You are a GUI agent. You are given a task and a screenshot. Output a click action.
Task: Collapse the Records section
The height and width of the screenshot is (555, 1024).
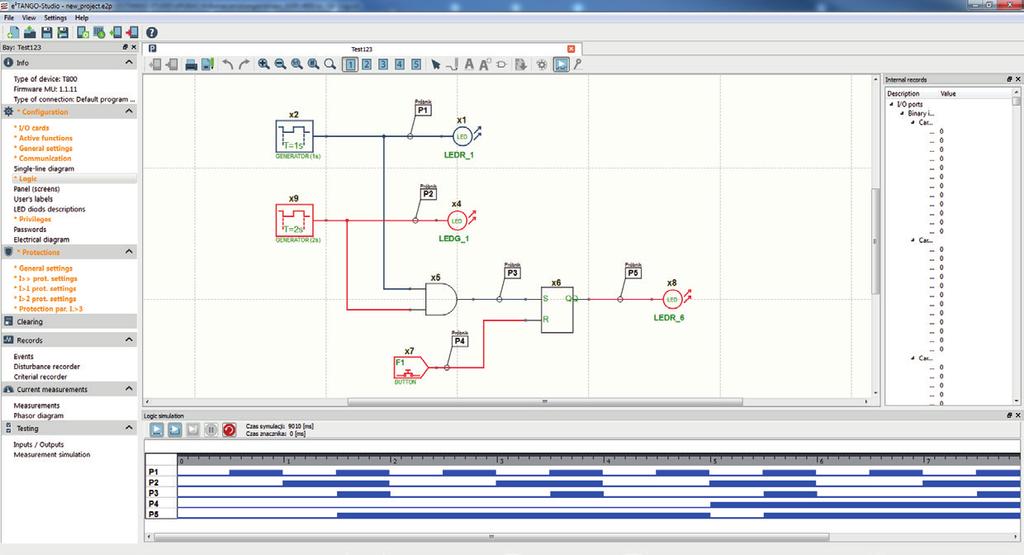coord(129,340)
